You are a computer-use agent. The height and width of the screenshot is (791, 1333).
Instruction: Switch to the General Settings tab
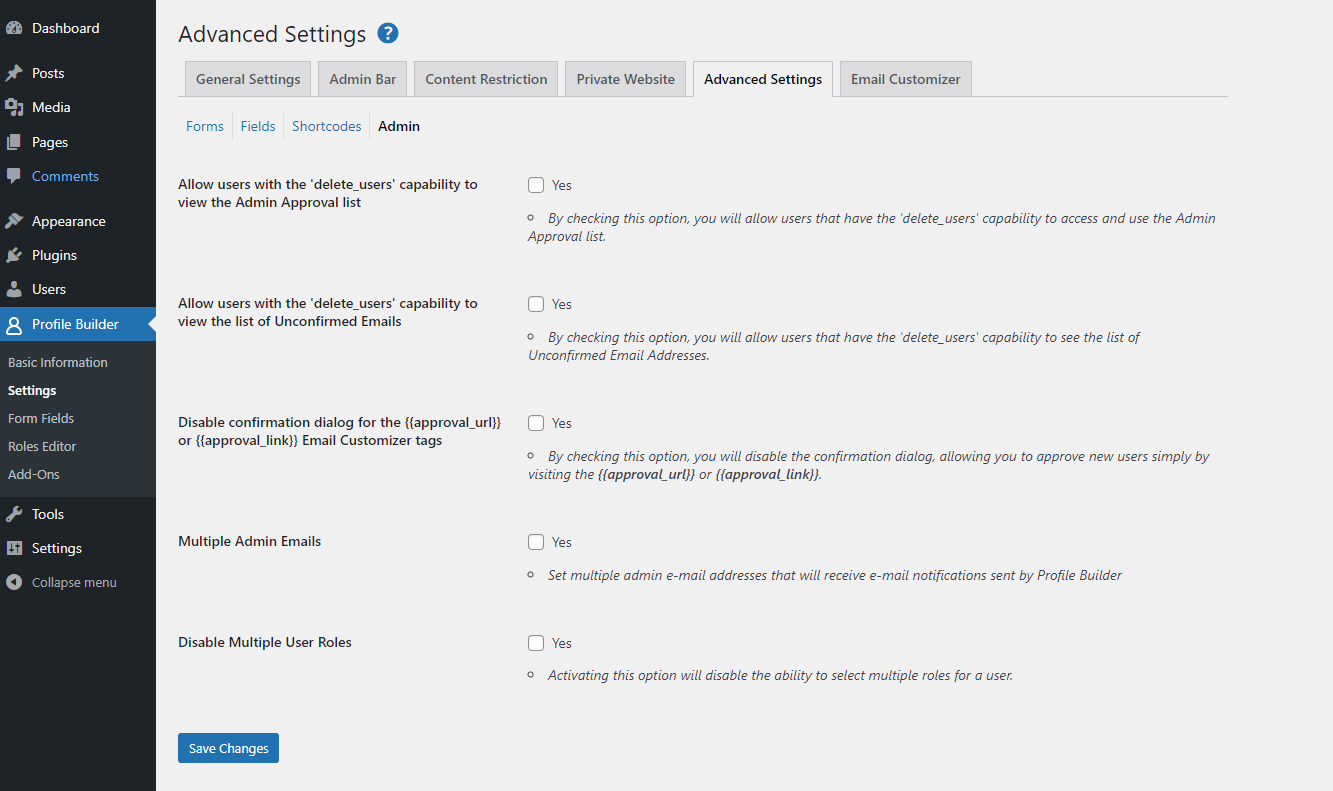248,79
